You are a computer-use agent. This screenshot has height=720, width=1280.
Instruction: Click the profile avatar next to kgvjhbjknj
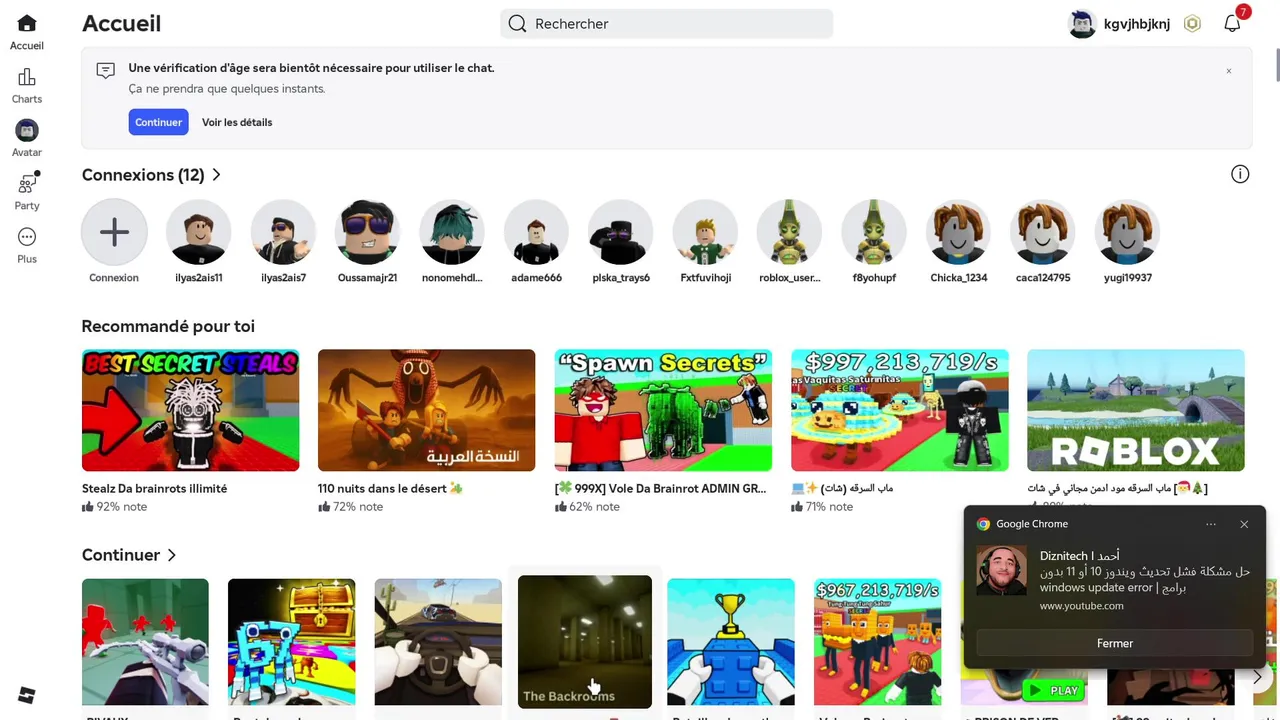pos(1082,24)
